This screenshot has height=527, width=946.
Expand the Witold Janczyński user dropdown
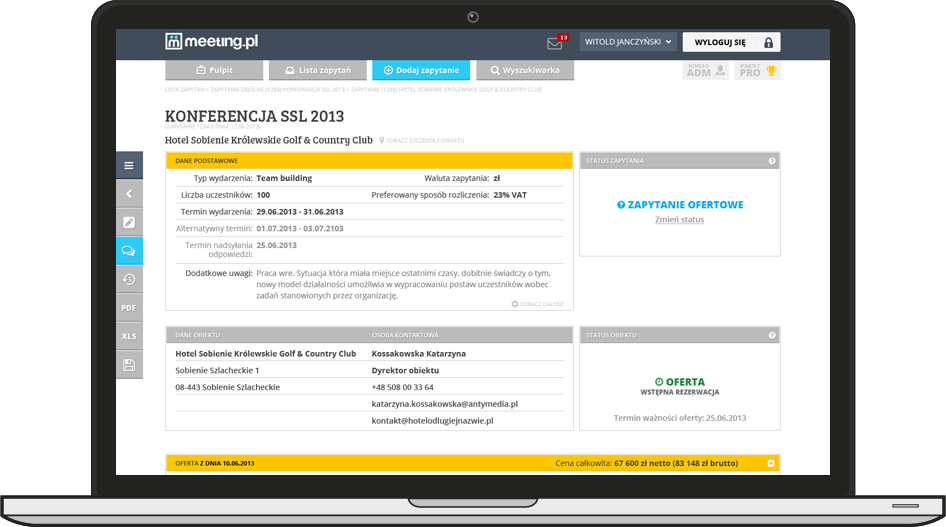tap(628, 42)
